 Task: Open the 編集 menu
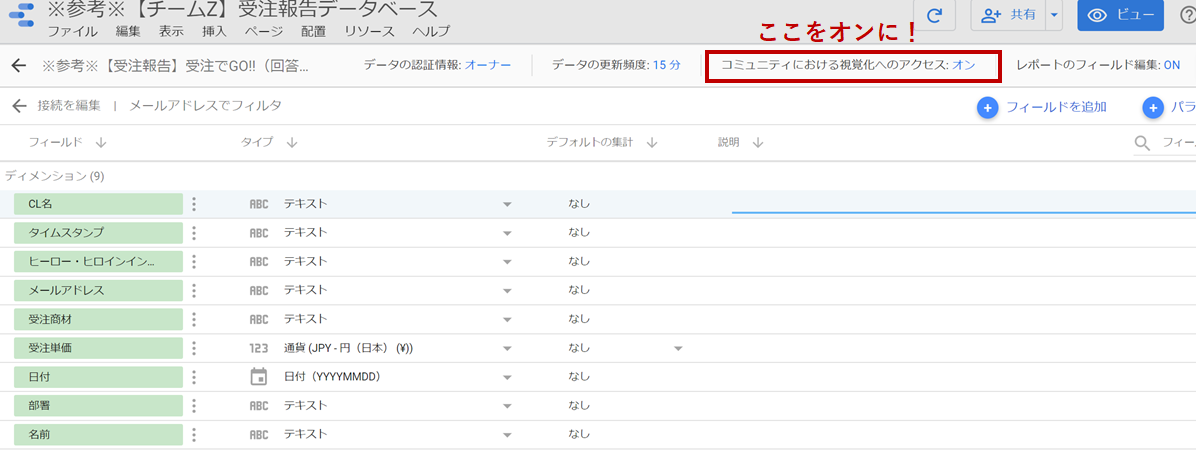[128, 32]
